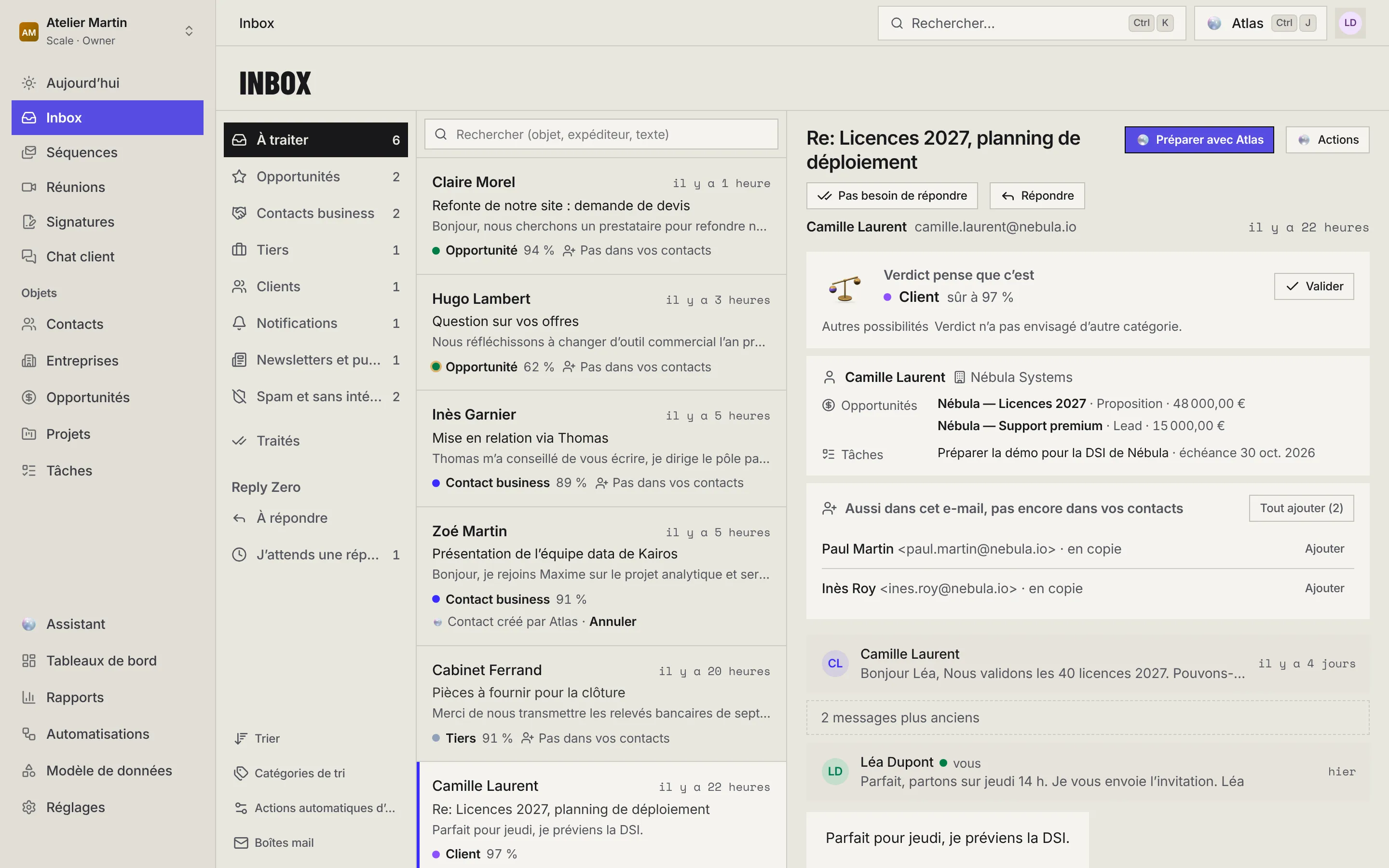Open J'attends une réponse filter
Image resolution: width=1389 pixels, height=868 pixels.
pos(316,555)
